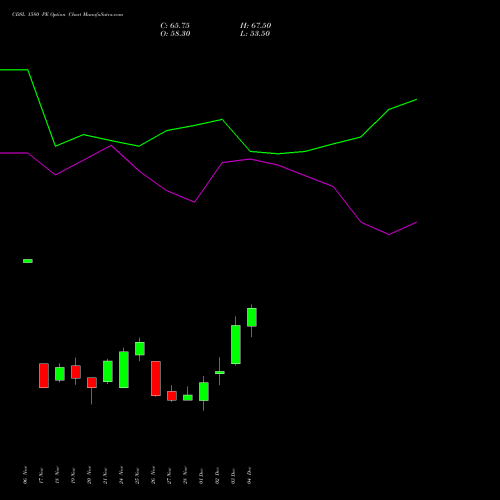Select the 04 Dec date label
The image size is (500, 500).
click(x=249, y=475)
